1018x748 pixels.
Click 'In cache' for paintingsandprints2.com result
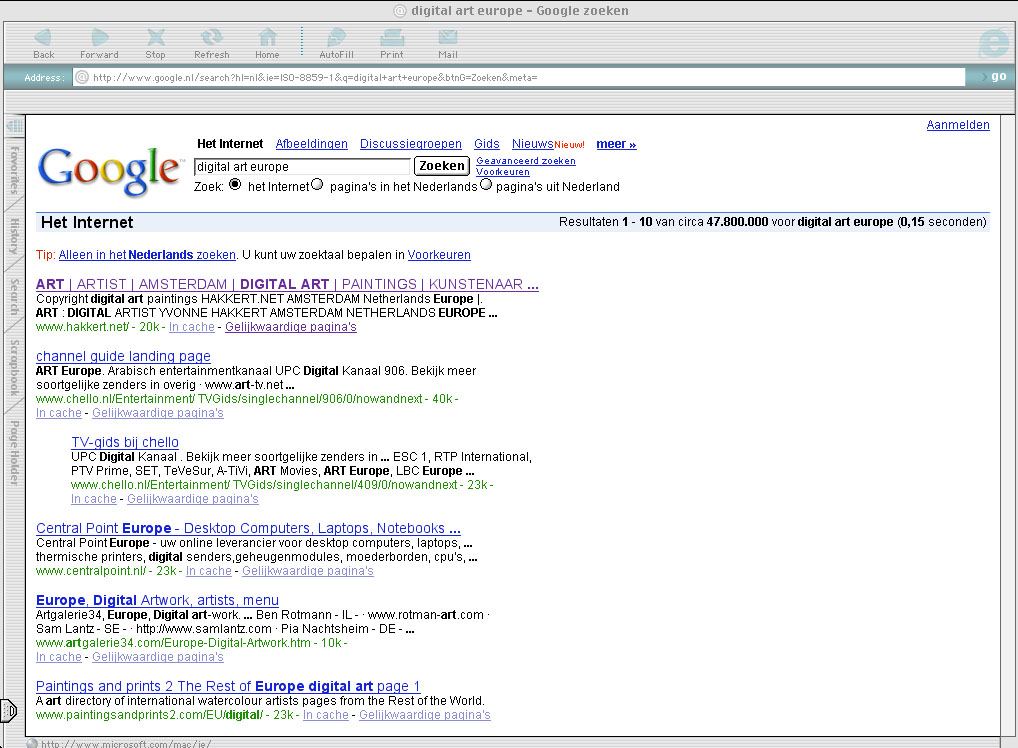coord(325,715)
